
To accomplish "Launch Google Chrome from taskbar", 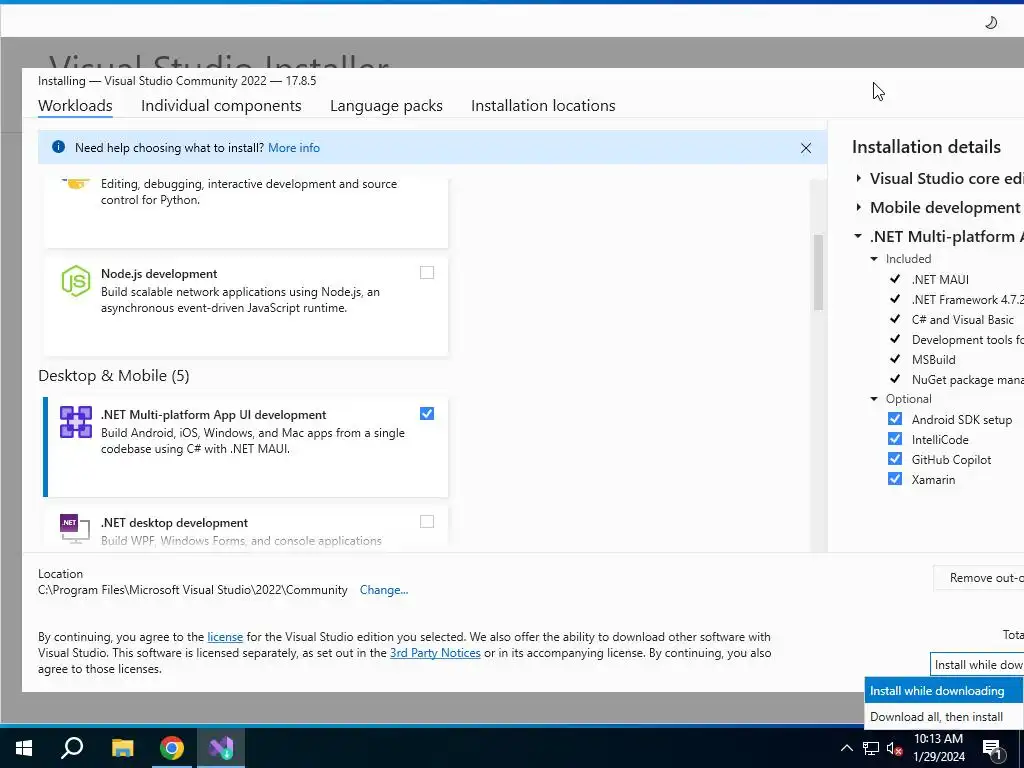I will (172, 748).
